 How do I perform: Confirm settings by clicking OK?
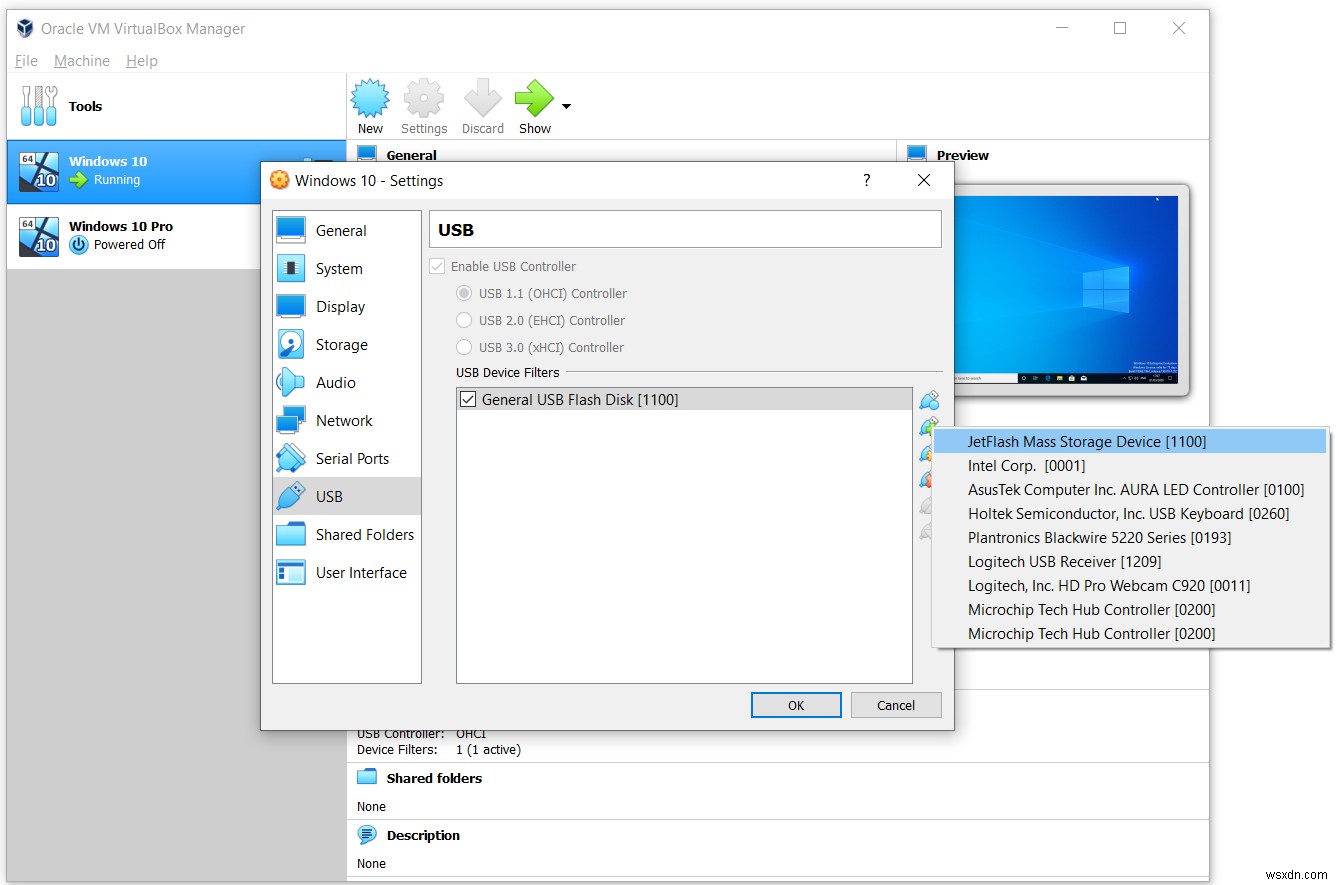[795, 704]
